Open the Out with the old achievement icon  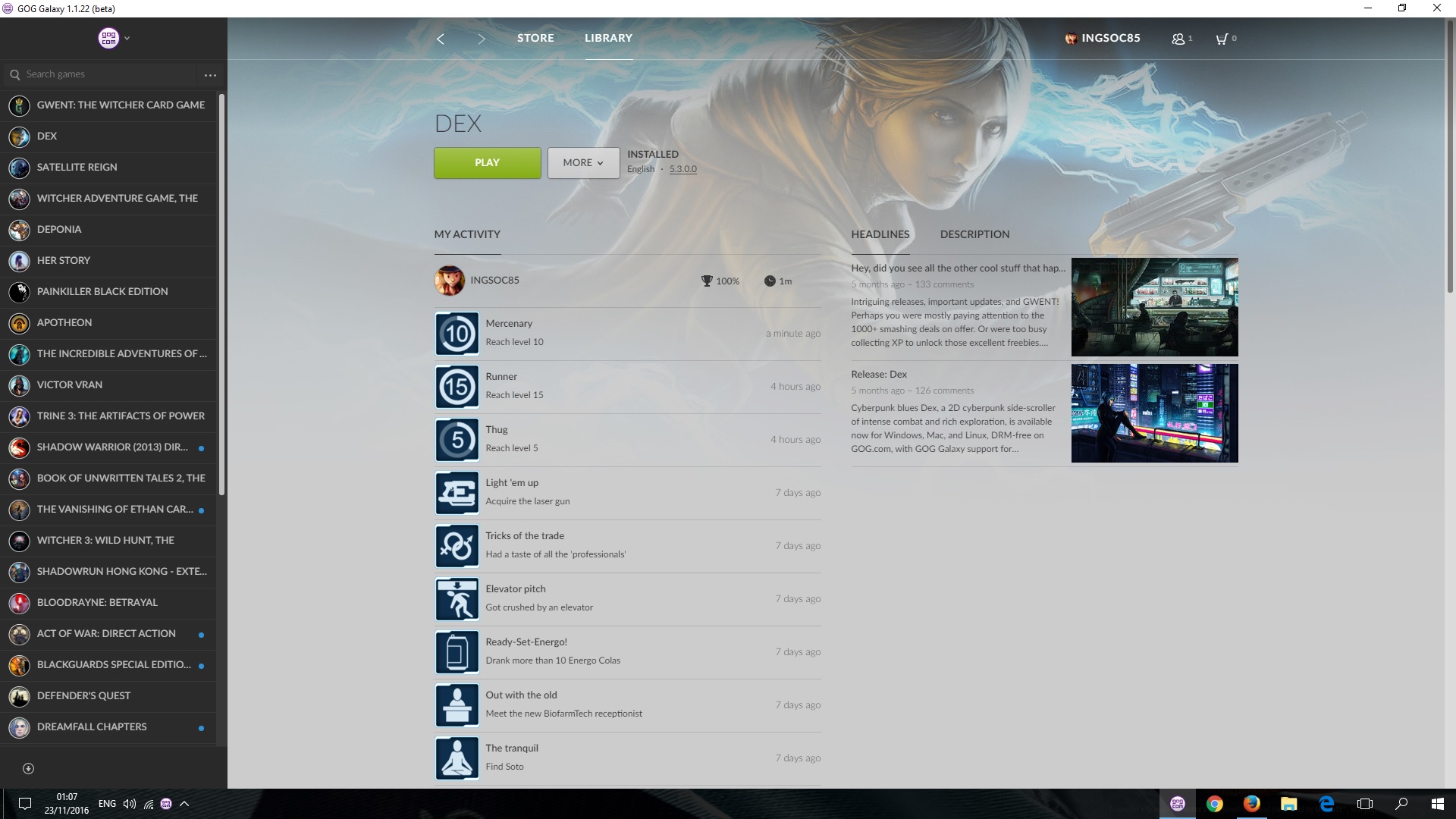457,705
